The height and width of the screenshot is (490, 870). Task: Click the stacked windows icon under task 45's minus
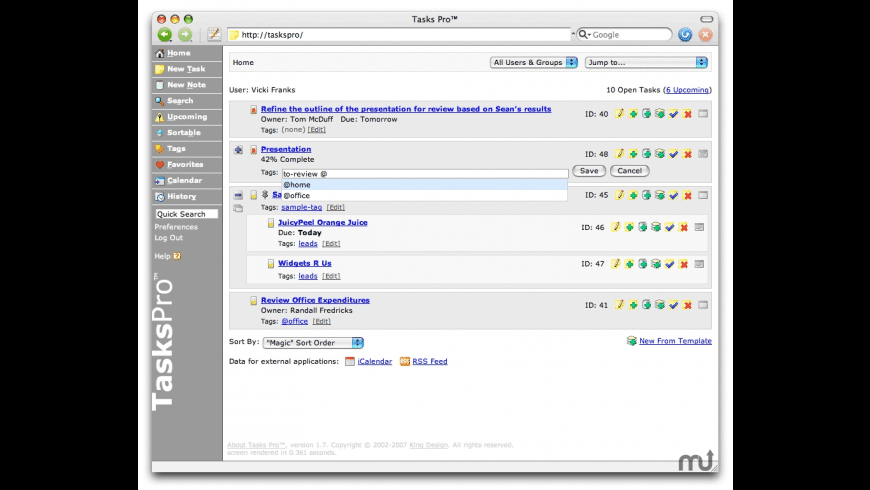coord(238,208)
